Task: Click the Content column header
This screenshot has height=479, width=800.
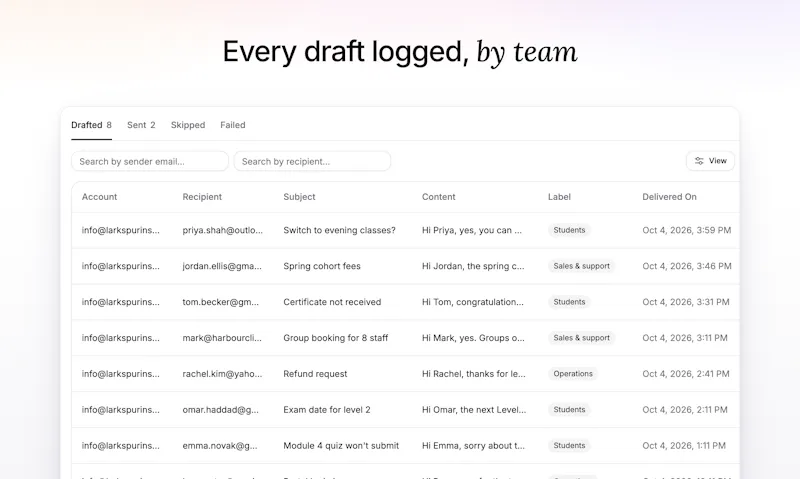Action: tap(439, 197)
